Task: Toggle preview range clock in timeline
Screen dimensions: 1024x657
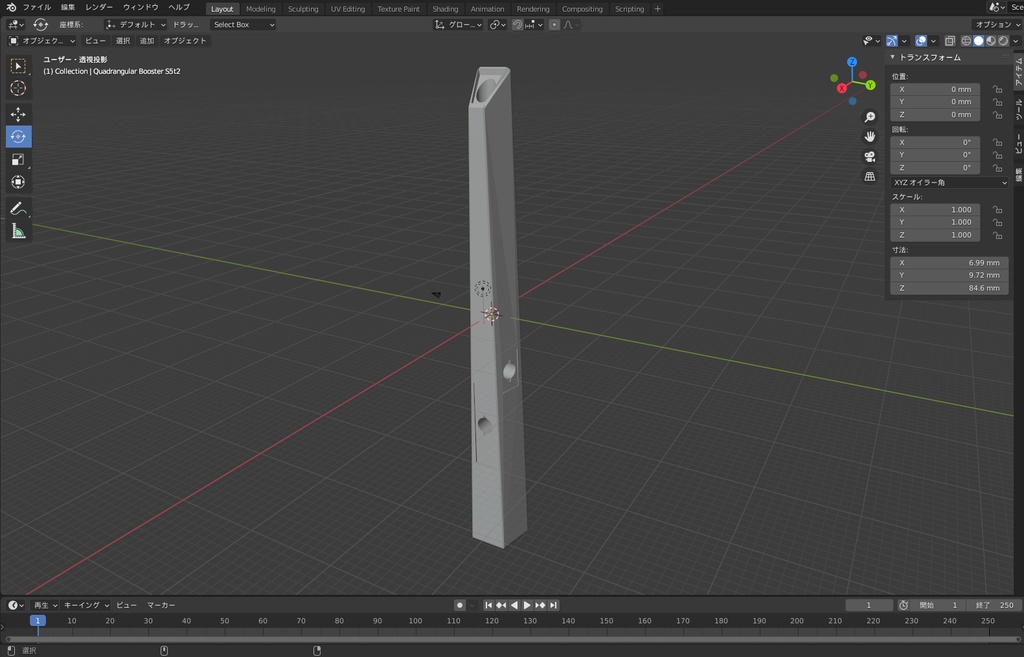Action: click(x=903, y=605)
